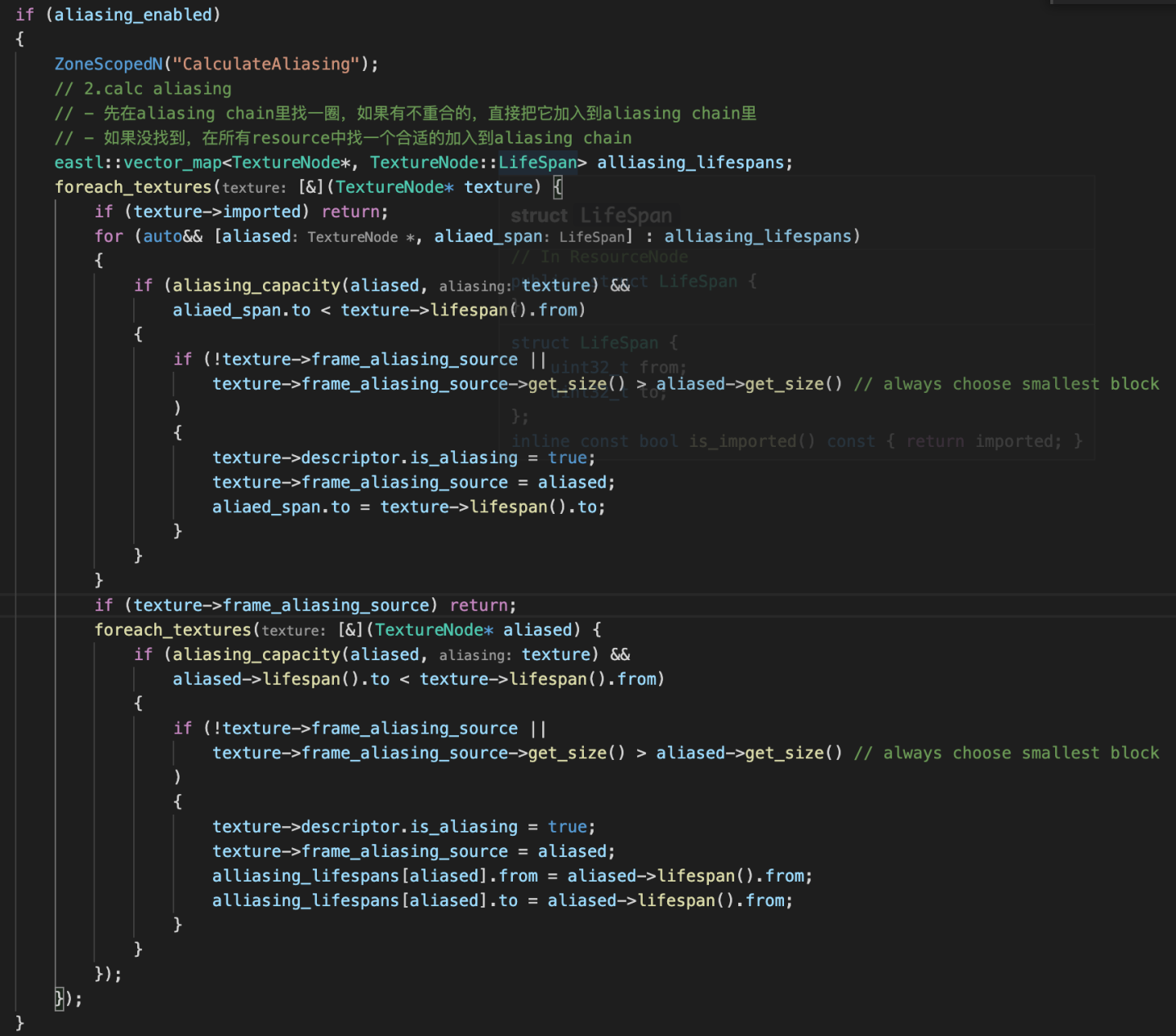Click the aliasing_enabled condition
The height and width of the screenshot is (1036, 1176).
click(x=135, y=14)
